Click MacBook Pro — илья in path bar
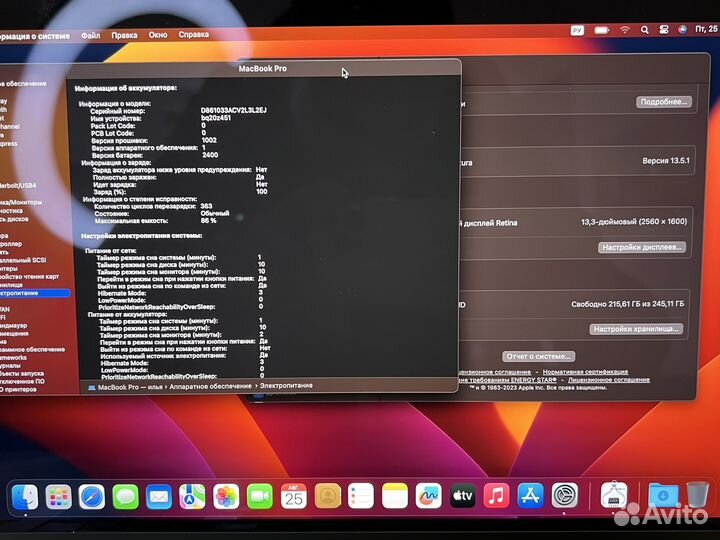 pos(125,387)
